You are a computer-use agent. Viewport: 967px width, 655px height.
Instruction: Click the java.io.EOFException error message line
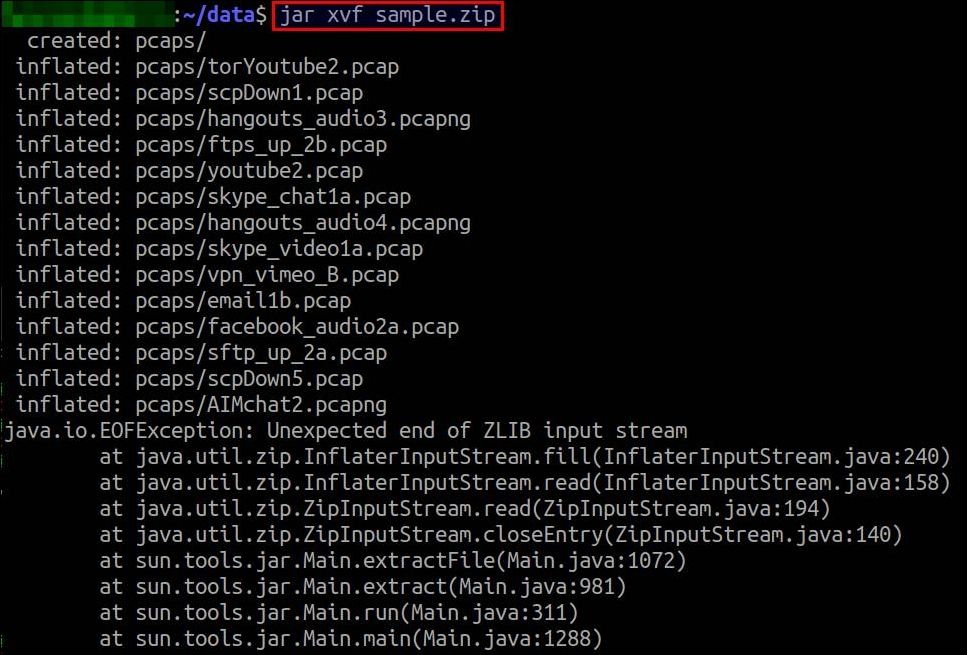(x=346, y=431)
